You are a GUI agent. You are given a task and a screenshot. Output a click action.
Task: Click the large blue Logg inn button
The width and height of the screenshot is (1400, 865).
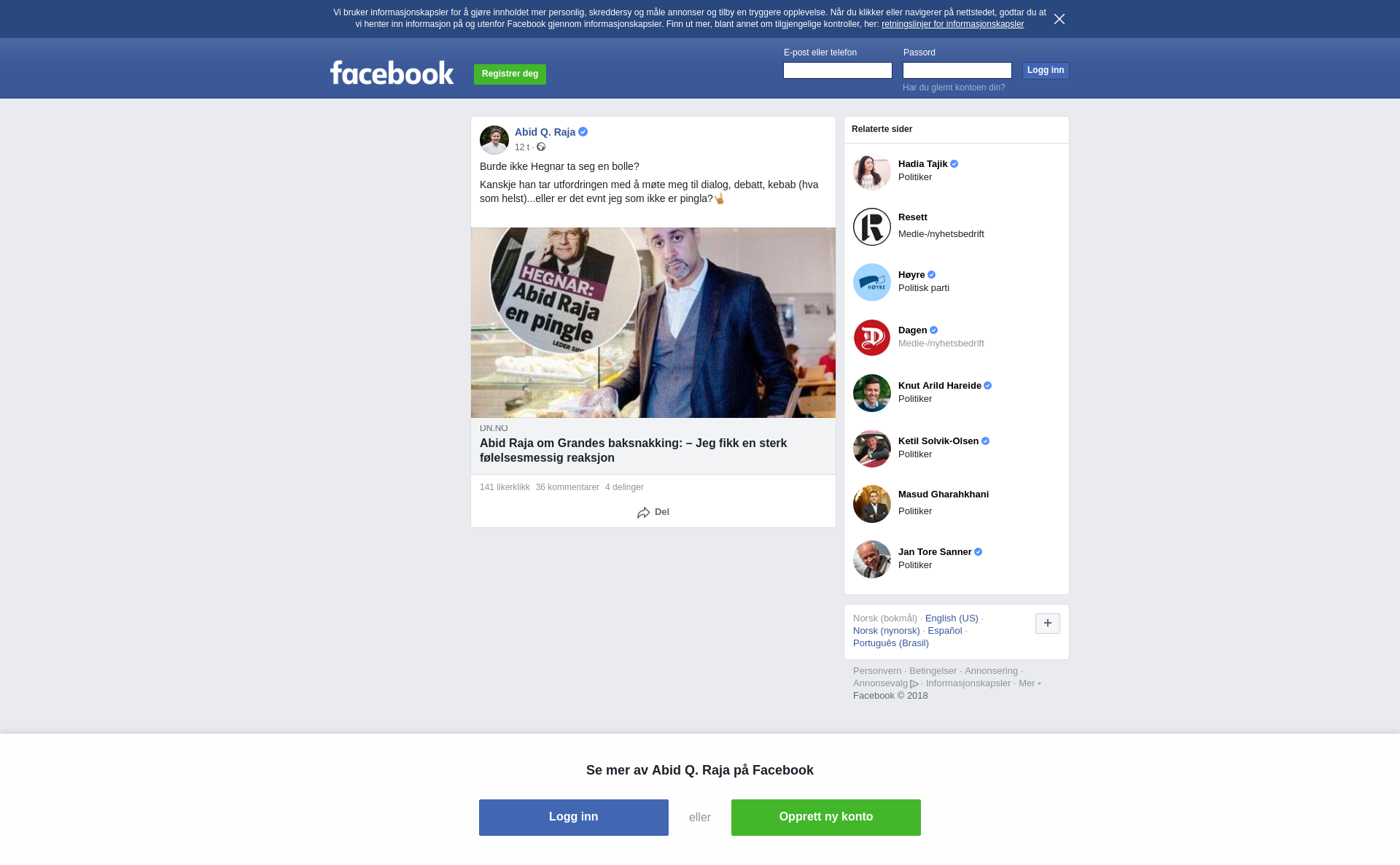pyautogui.click(x=574, y=818)
